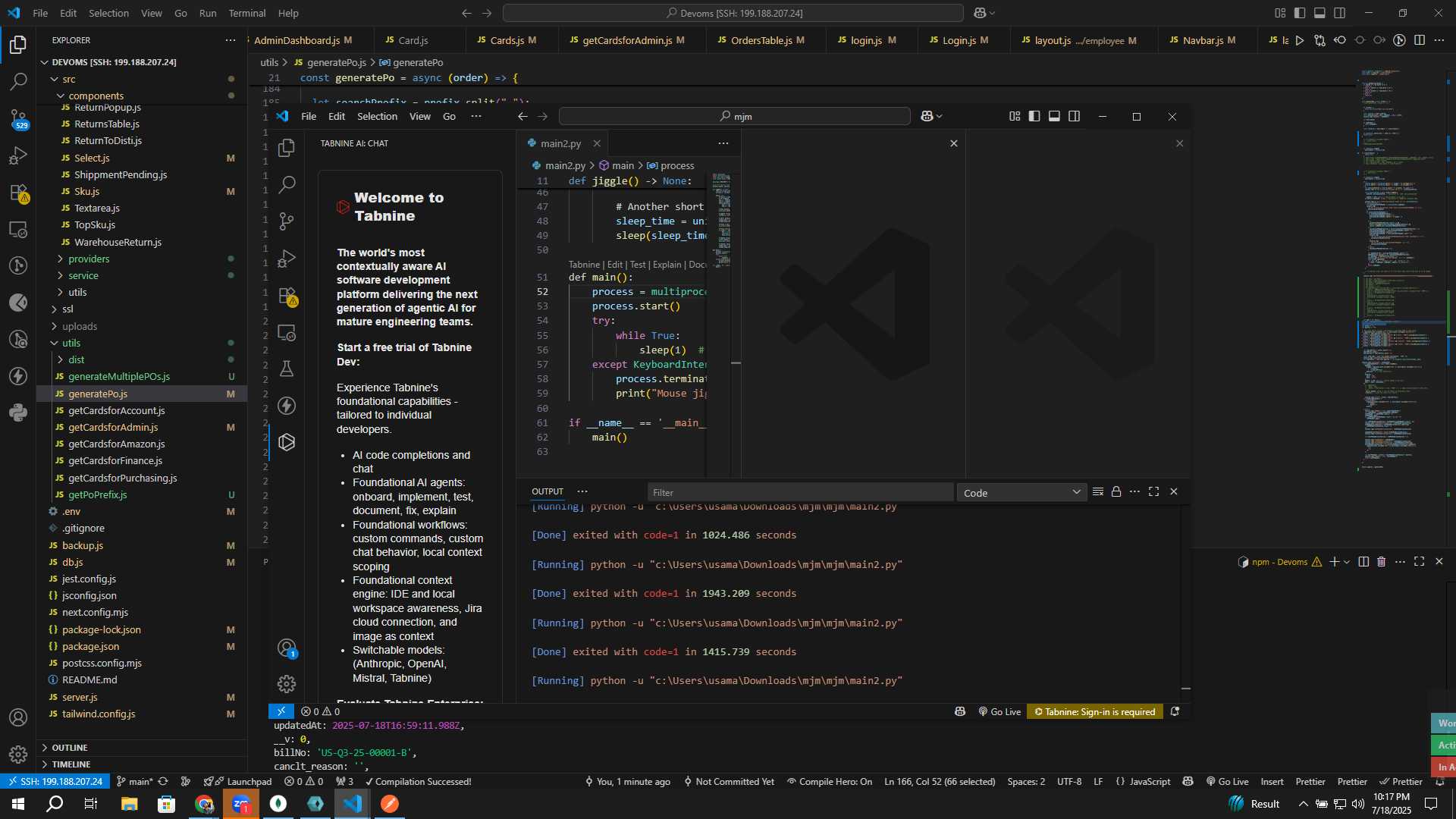Click mjm search box in title bar
Screen dimensions: 1456x819
[735, 116]
